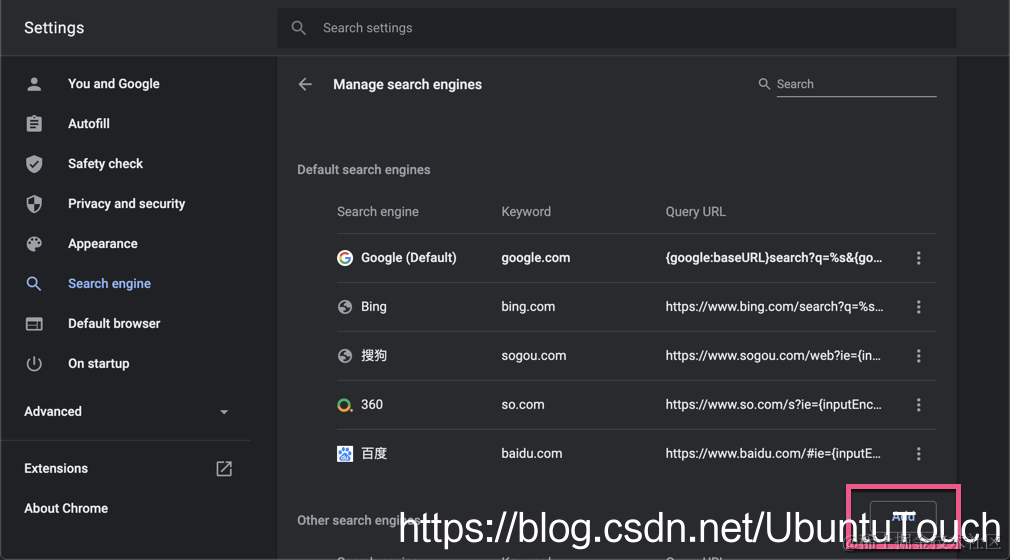This screenshot has height=560, width=1010.
Task: Select Privacy and security in the sidebar
Action: click(126, 204)
